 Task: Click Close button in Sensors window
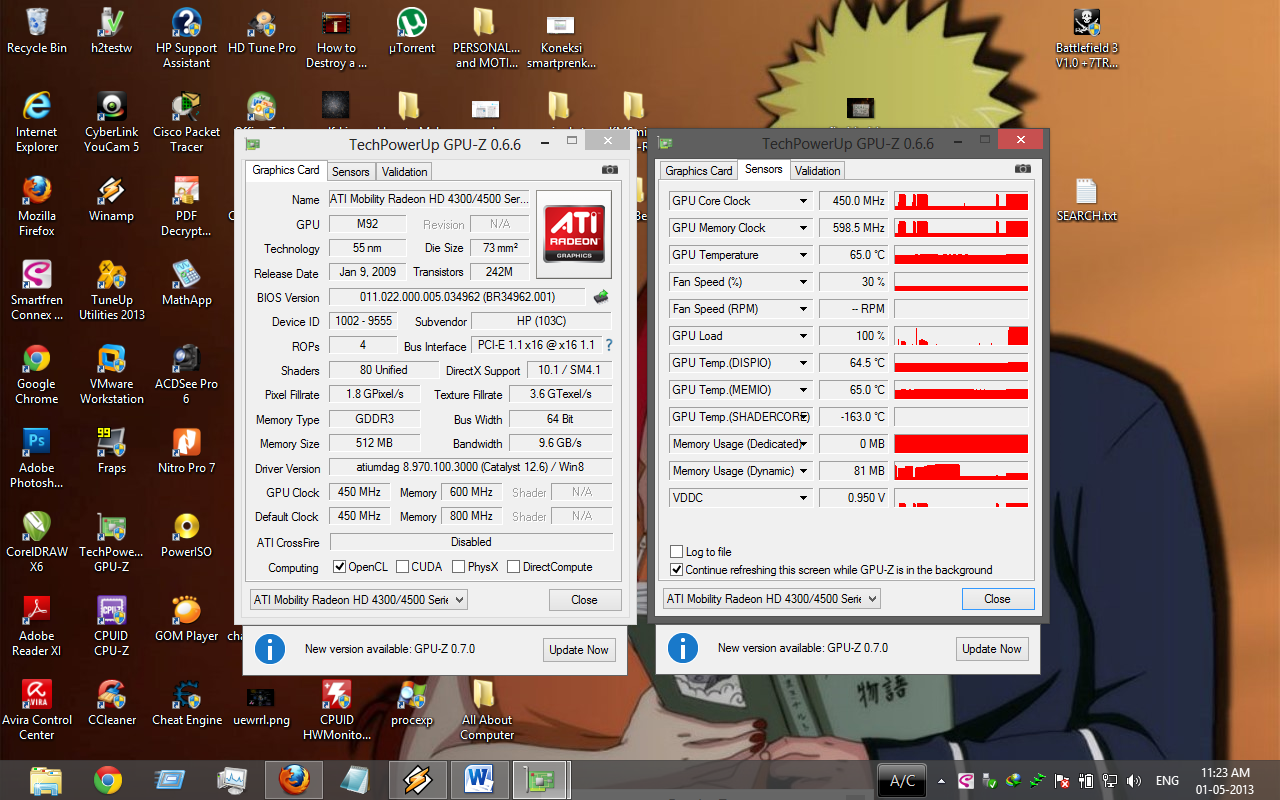point(997,599)
